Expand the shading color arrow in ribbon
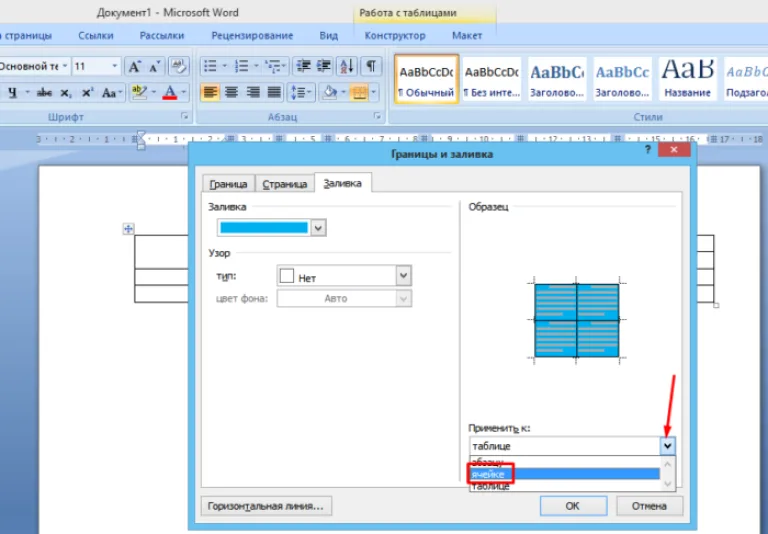Image resolution: width=768 pixels, height=534 pixels. (343, 92)
